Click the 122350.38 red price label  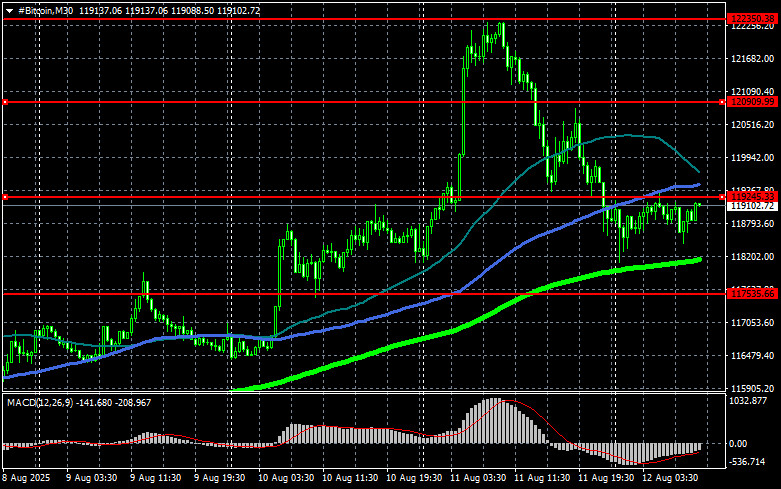[752, 19]
